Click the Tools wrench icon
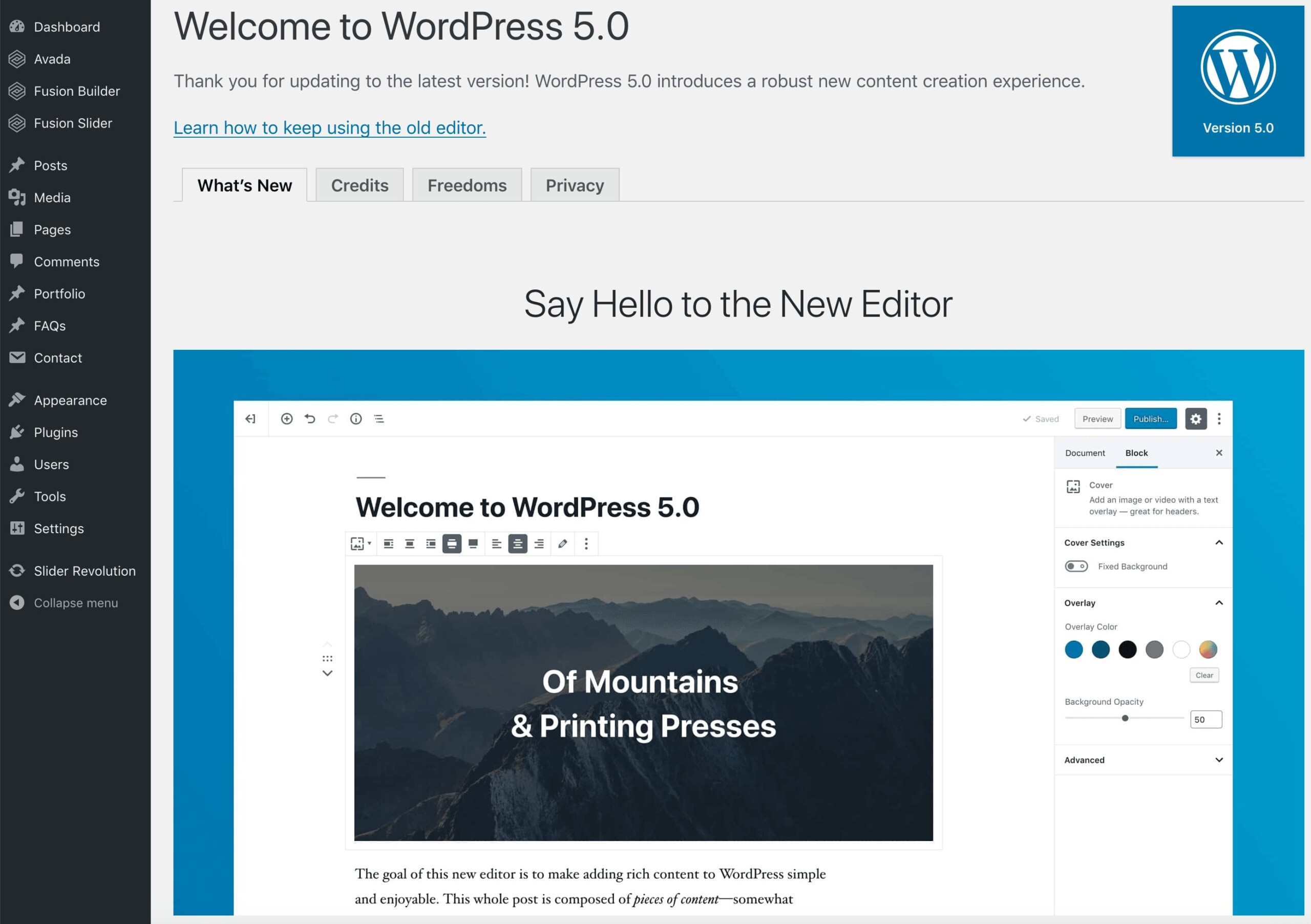1311x924 pixels. (17, 496)
